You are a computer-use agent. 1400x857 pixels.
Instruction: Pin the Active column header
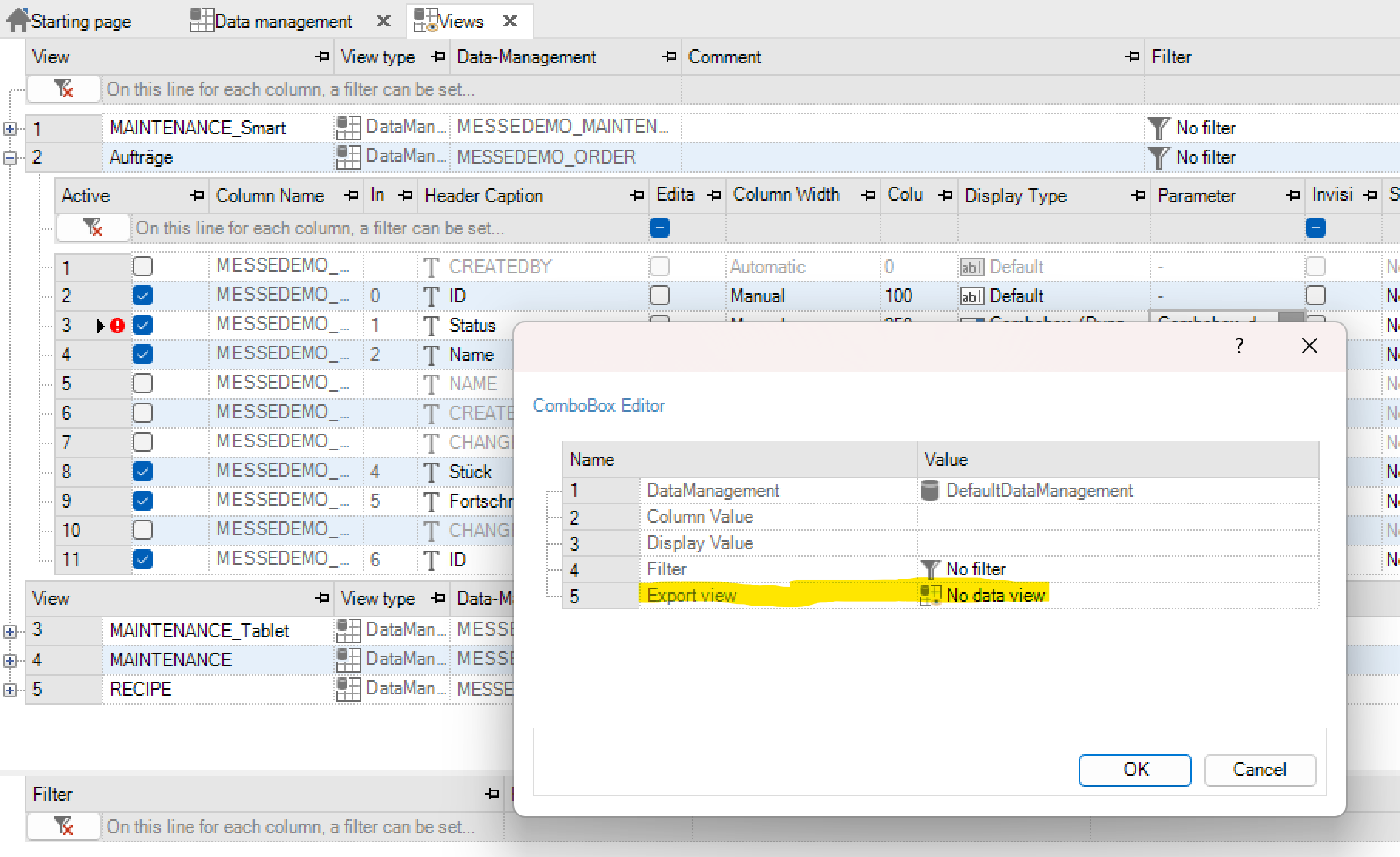[x=197, y=196]
